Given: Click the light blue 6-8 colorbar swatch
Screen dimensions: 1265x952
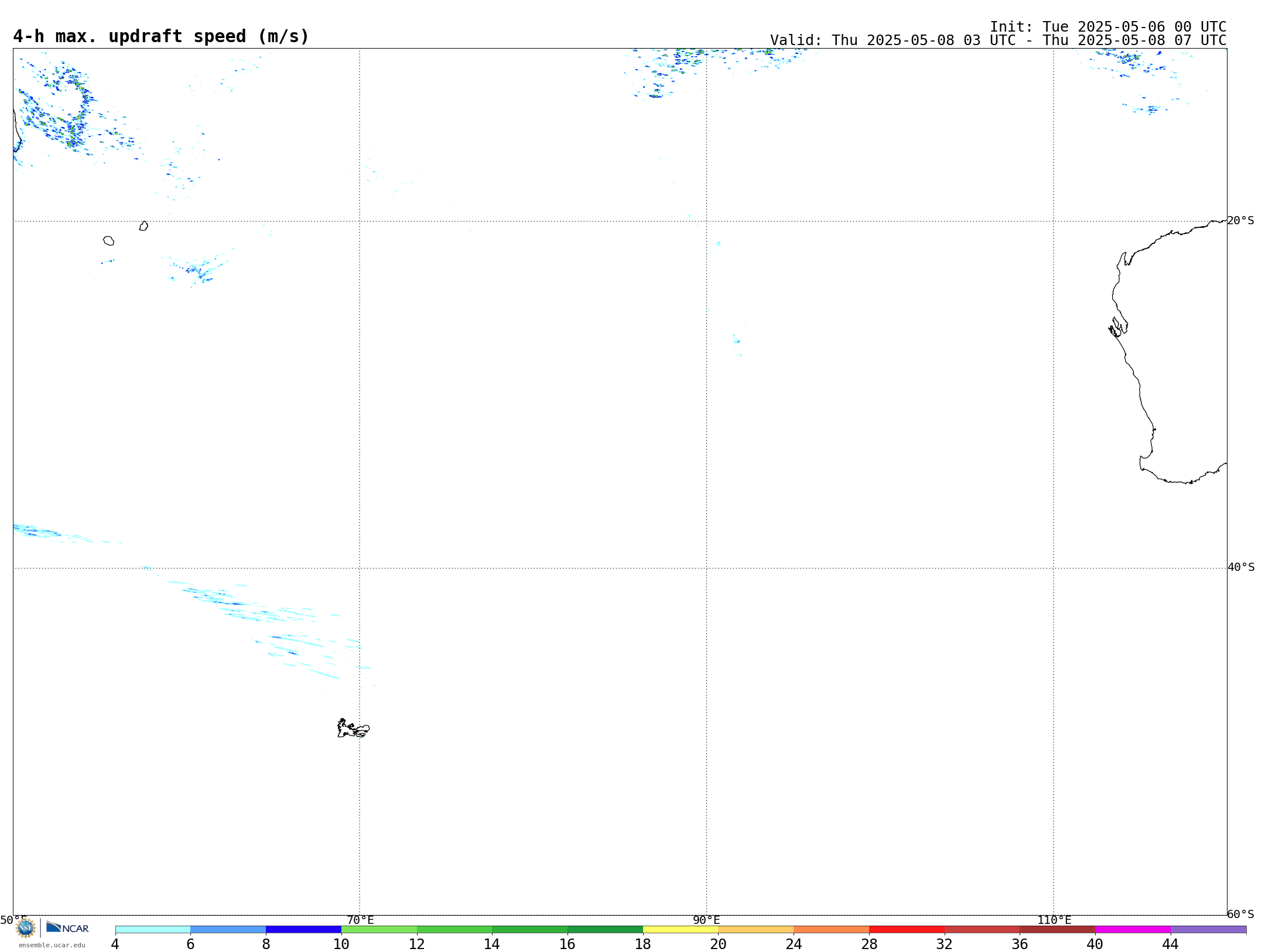Looking at the screenshot, I should [x=228, y=929].
